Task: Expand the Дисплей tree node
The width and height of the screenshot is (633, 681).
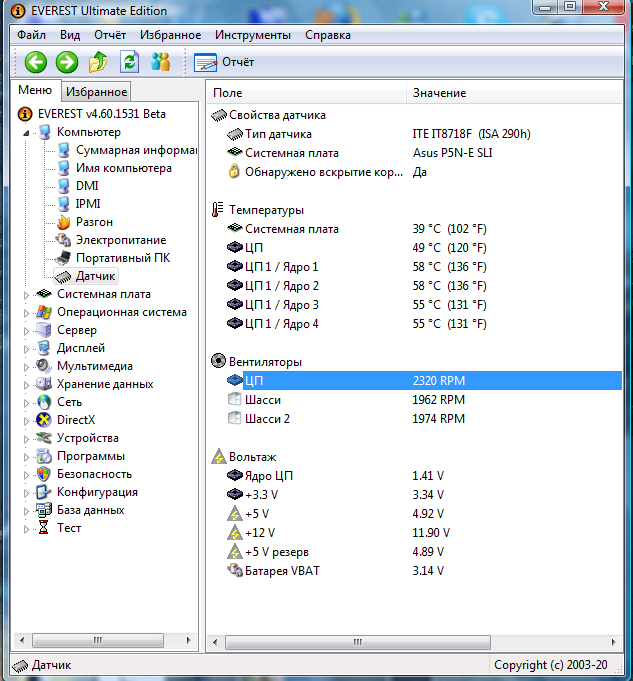Action: 27,349
